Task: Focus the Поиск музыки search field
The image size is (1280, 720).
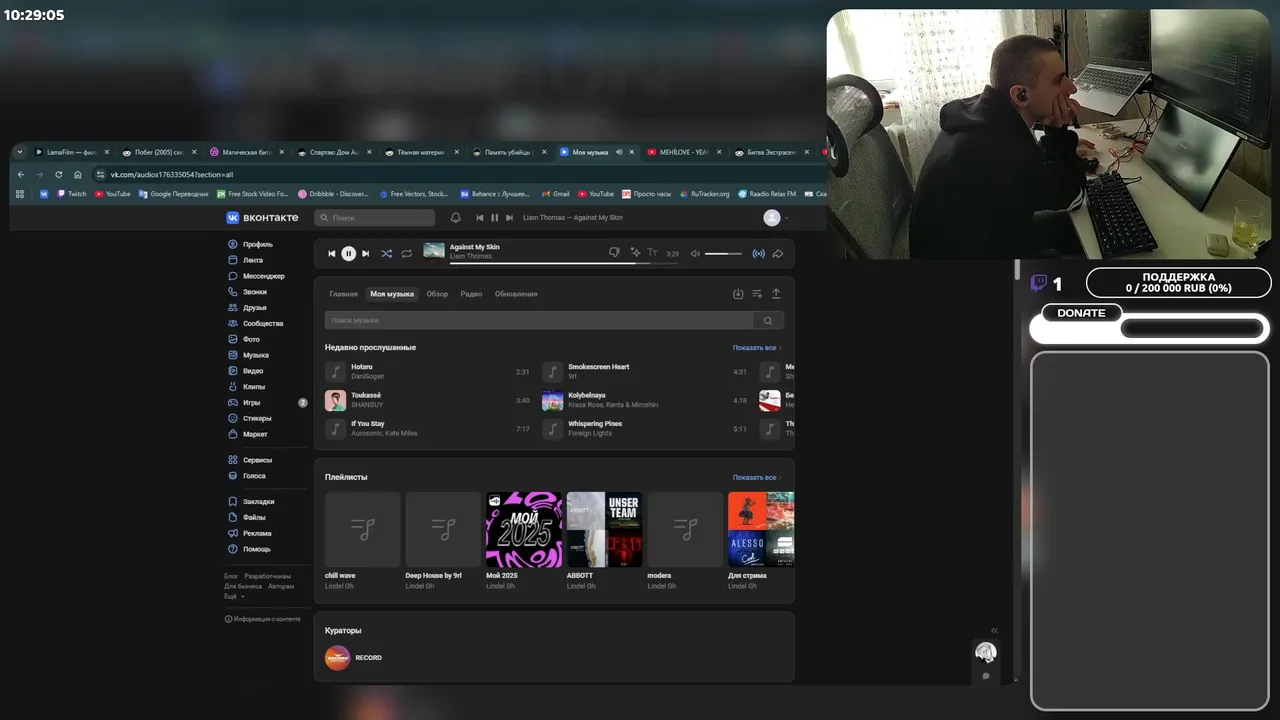Action: [539, 320]
